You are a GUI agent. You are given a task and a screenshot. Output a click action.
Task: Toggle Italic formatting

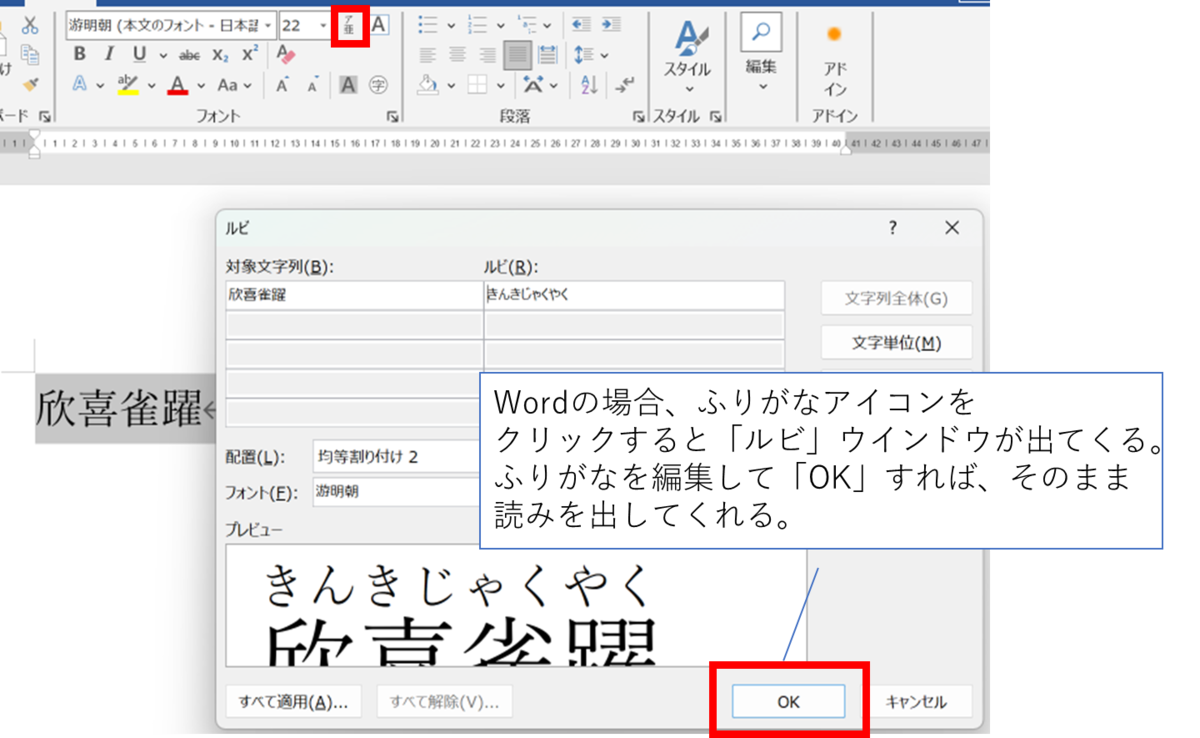click(x=109, y=55)
